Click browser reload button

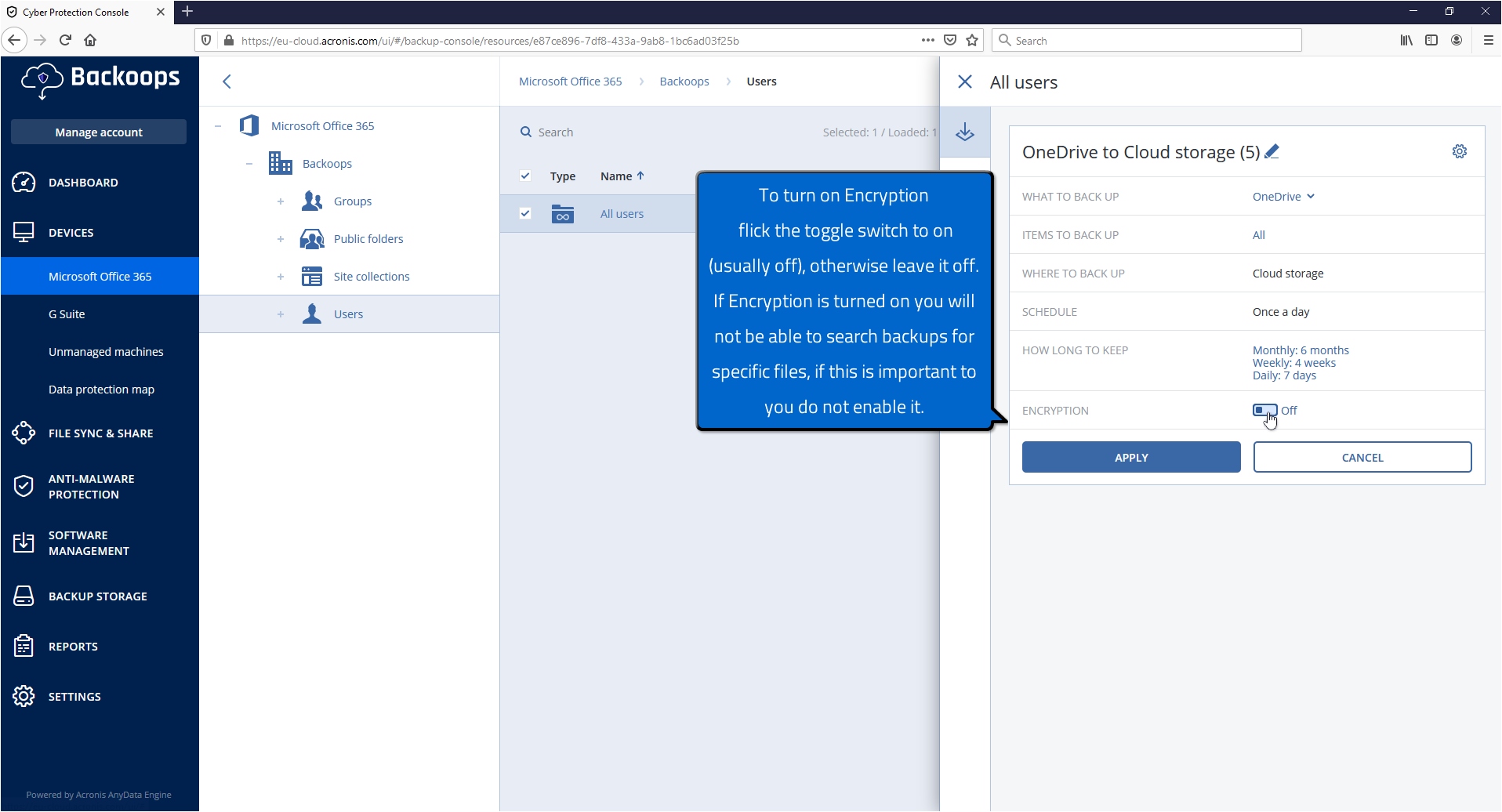click(x=65, y=40)
